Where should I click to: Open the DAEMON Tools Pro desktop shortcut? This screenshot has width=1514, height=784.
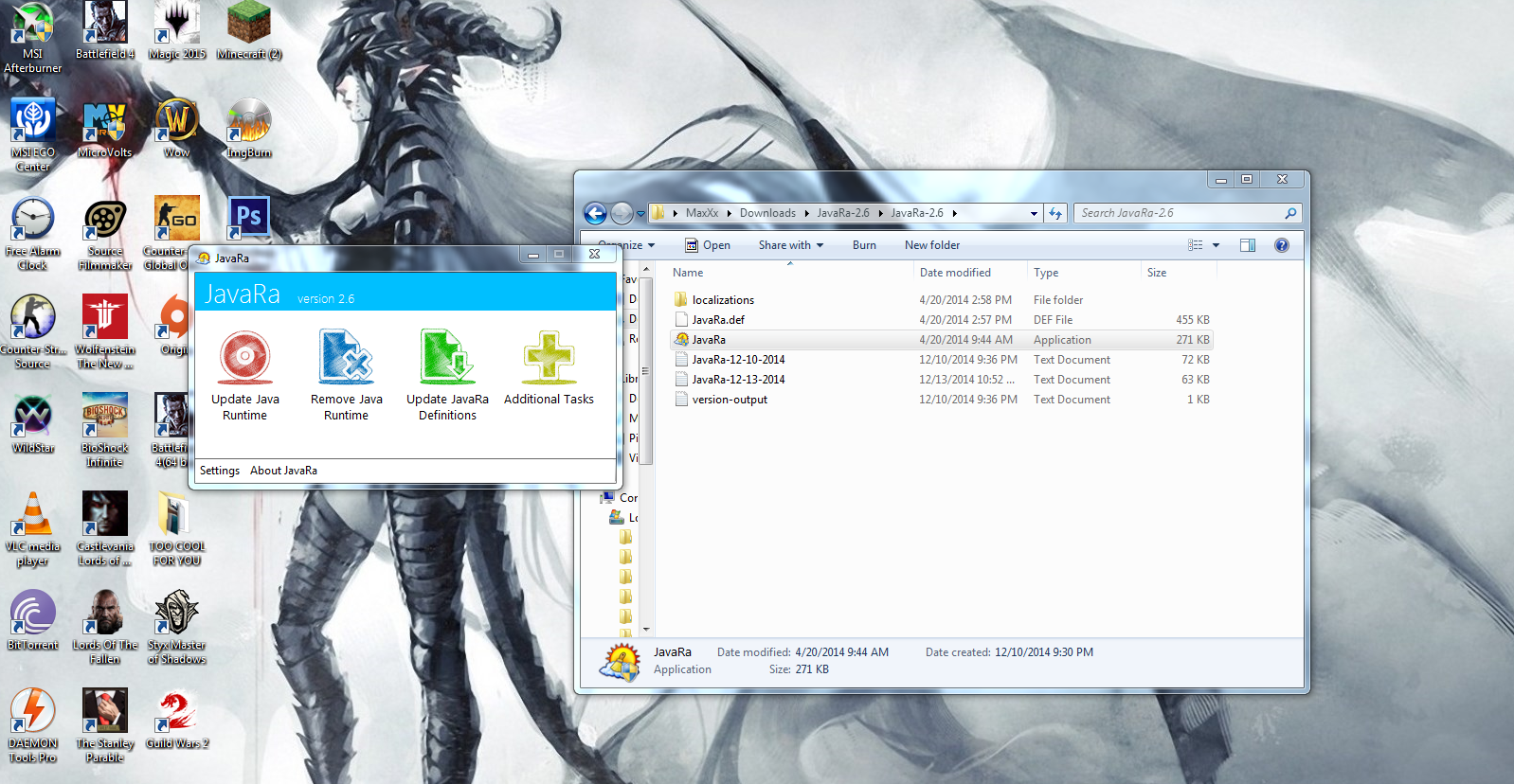(x=32, y=726)
